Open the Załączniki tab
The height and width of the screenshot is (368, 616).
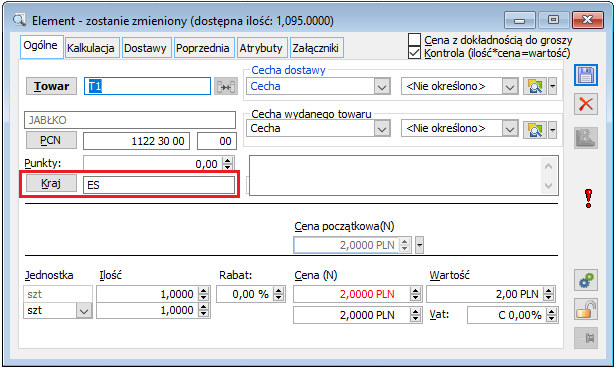click(316, 48)
